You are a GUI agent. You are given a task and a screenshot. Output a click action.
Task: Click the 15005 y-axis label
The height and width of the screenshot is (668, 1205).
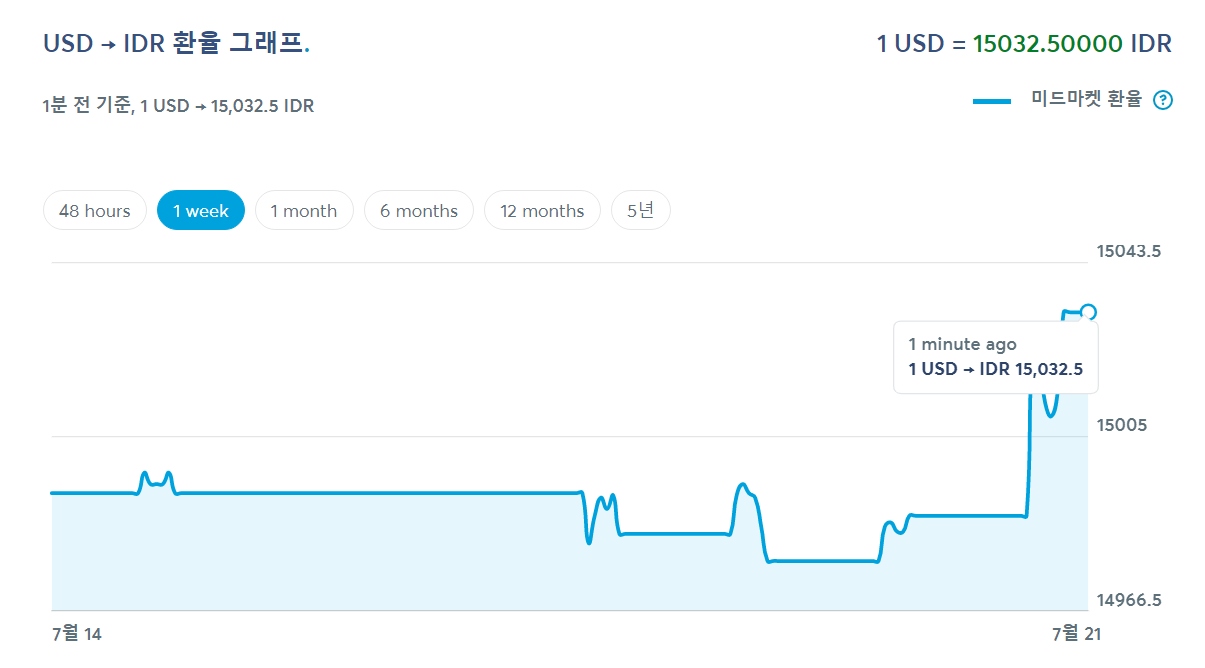[1121, 425]
